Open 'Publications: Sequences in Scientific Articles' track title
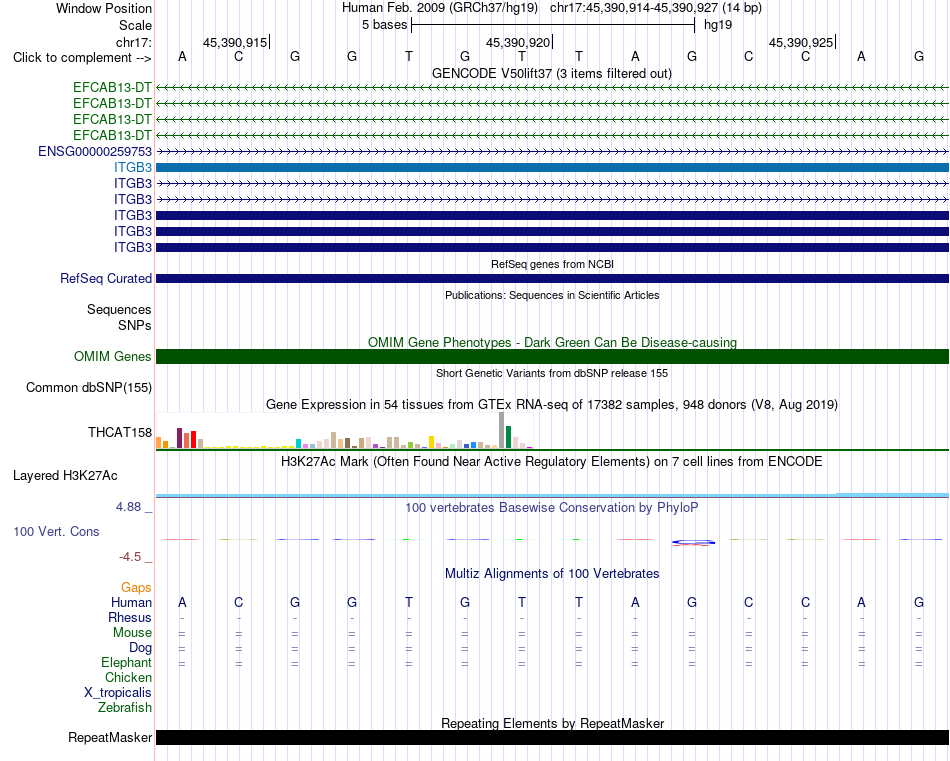This screenshot has width=950, height=761. 552,295
